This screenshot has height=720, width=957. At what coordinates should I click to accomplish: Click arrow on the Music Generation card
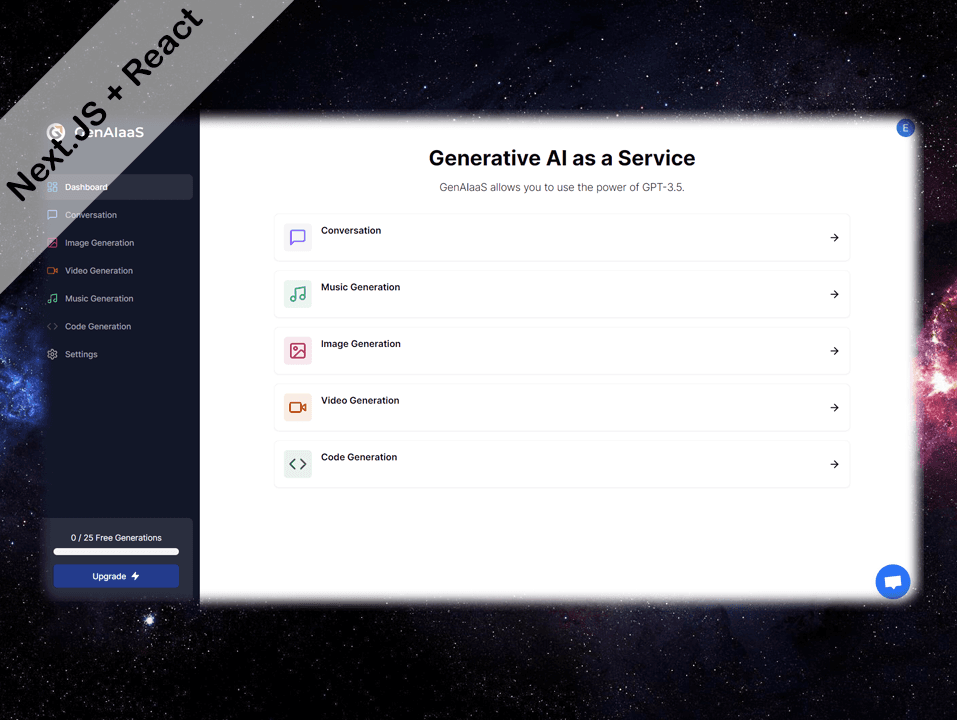coord(834,294)
